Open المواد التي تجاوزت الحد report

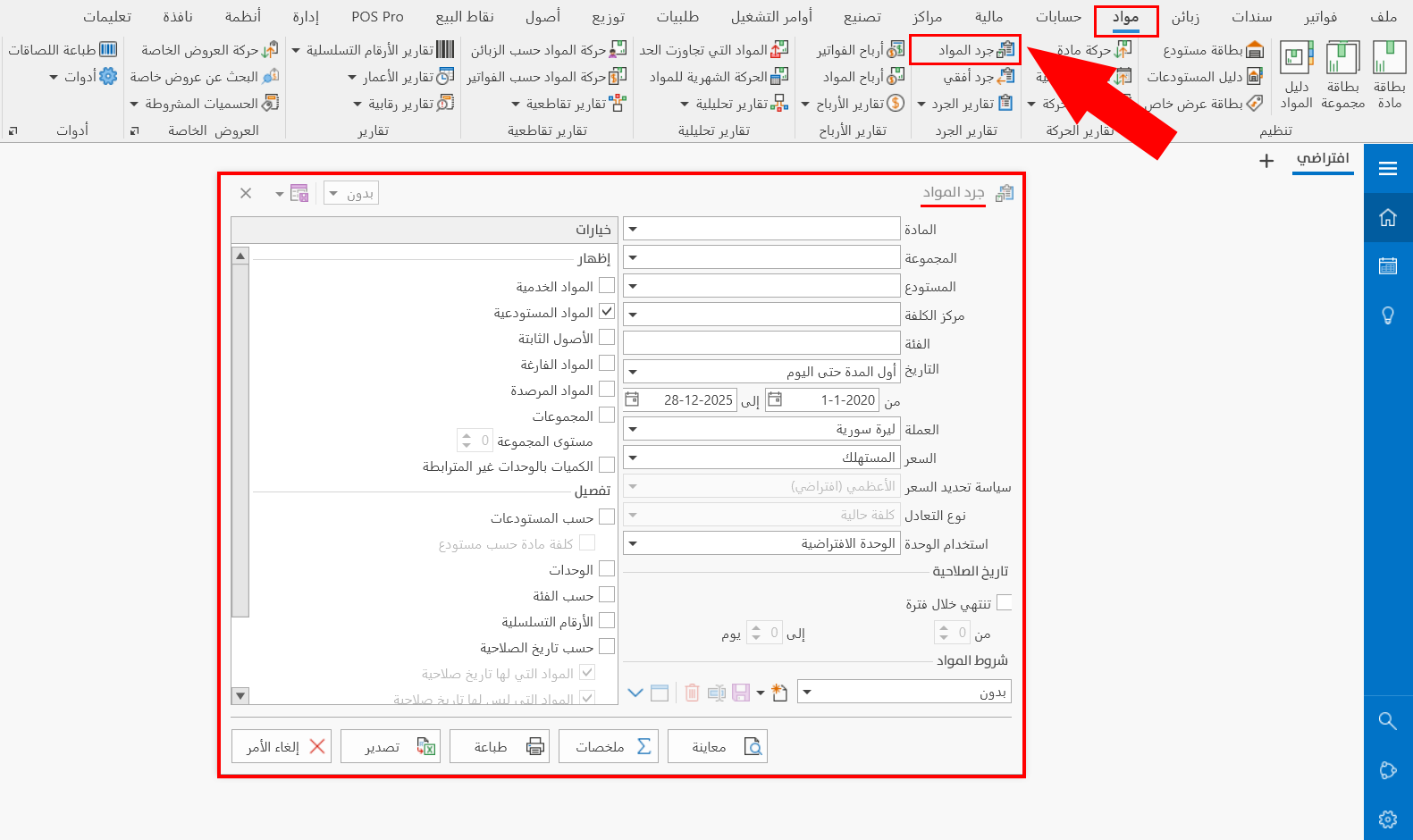click(714, 50)
